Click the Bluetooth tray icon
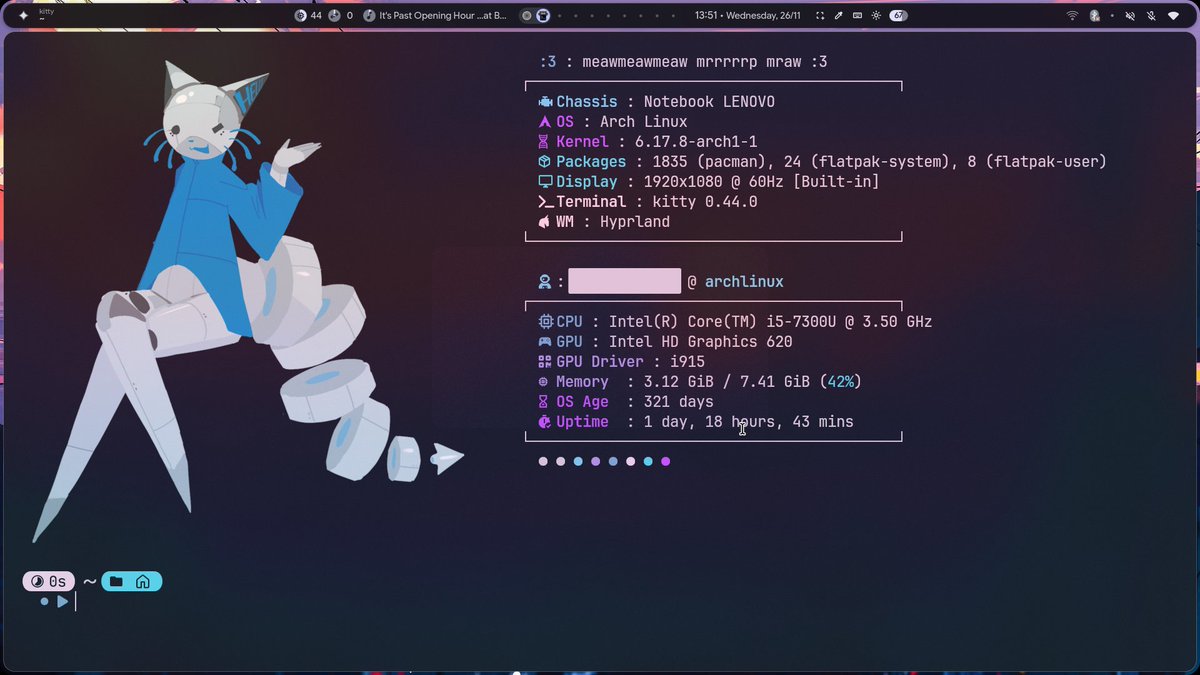Viewport: 1200px width, 675px height. [1095, 16]
